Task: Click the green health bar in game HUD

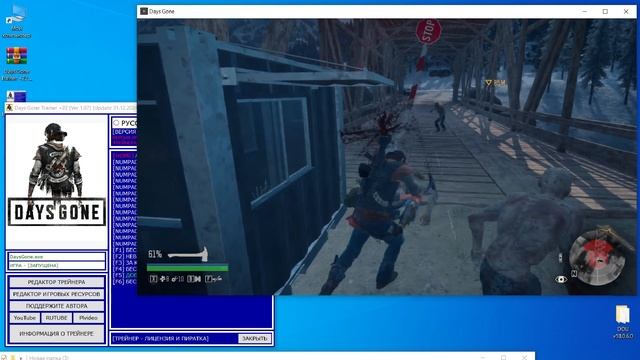Action: point(187,268)
